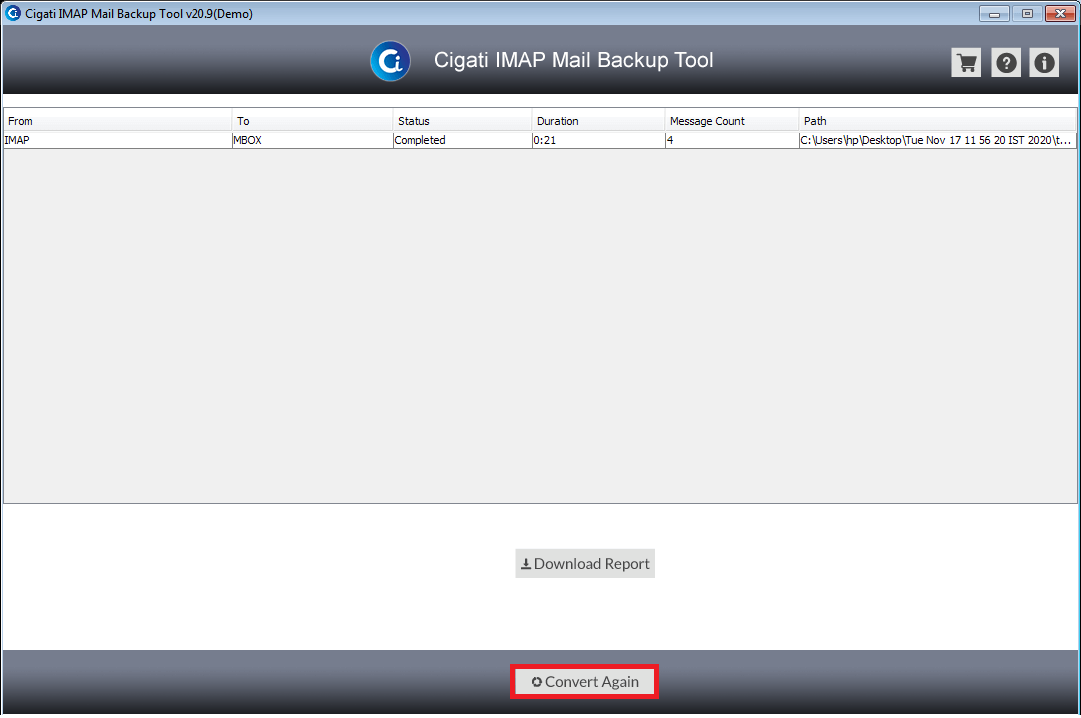Viewport: 1081px width, 718px height.
Task: Select the message count cell showing 4
Action: [731, 140]
